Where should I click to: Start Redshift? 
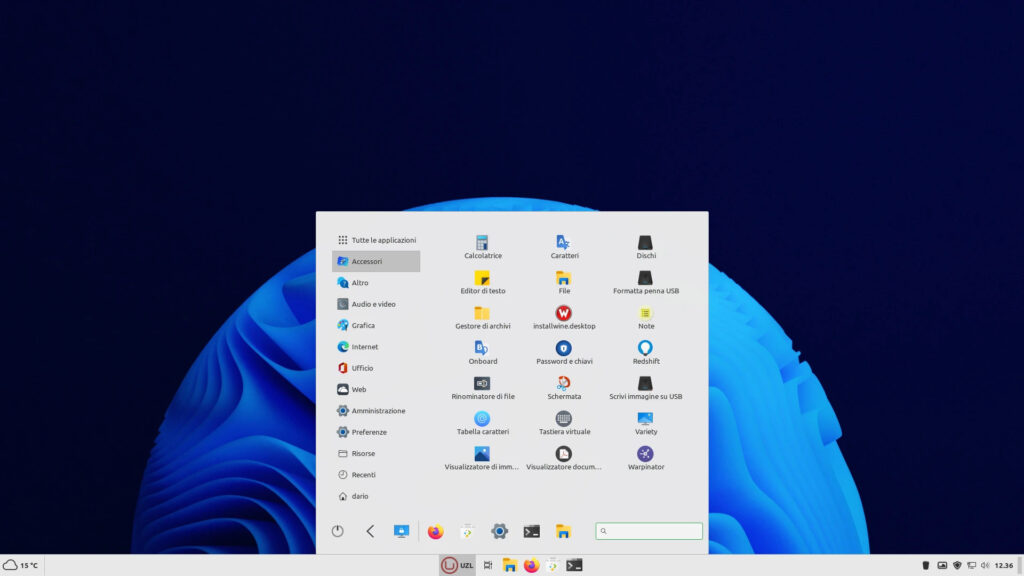(645, 353)
